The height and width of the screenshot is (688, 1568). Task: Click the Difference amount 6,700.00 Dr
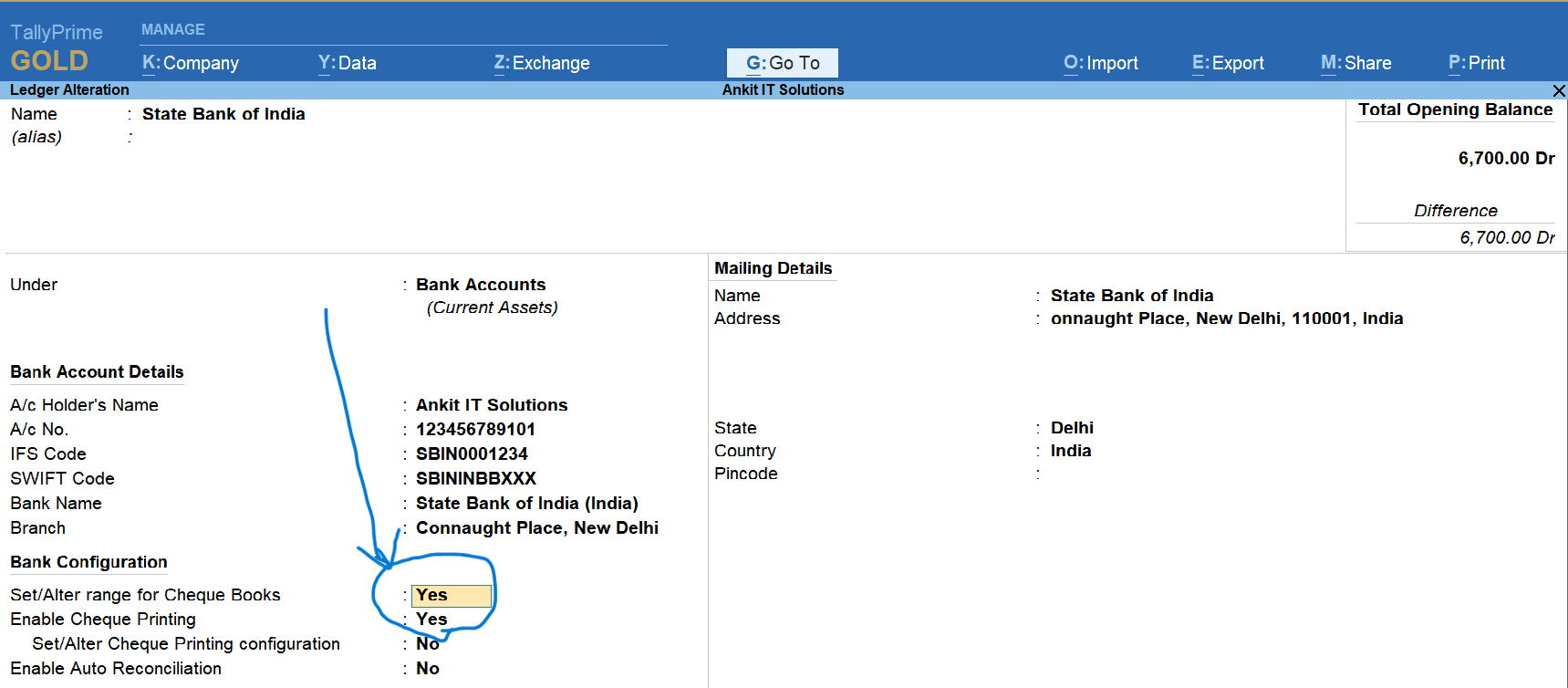1507,238
